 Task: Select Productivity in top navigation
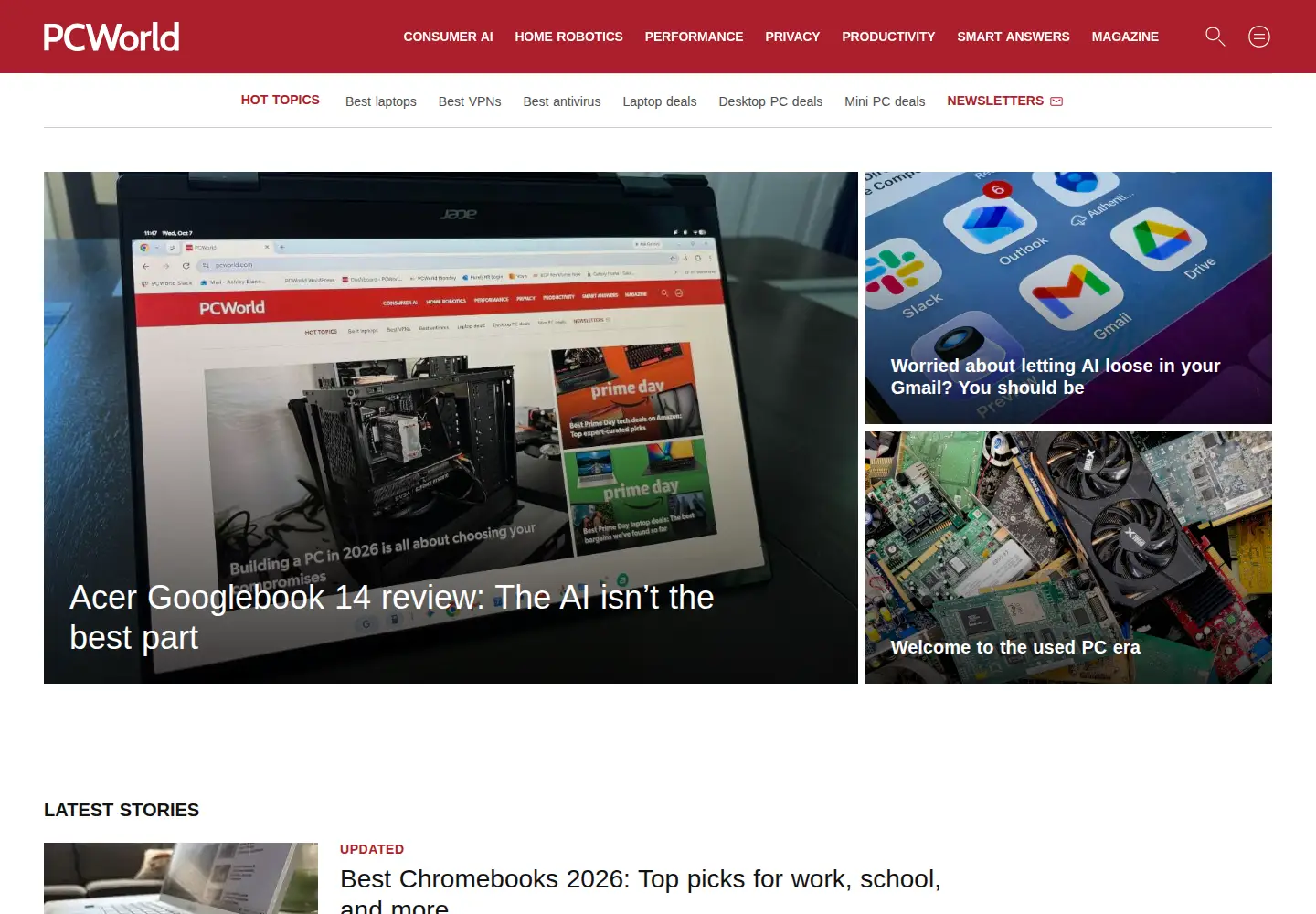tap(888, 37)
